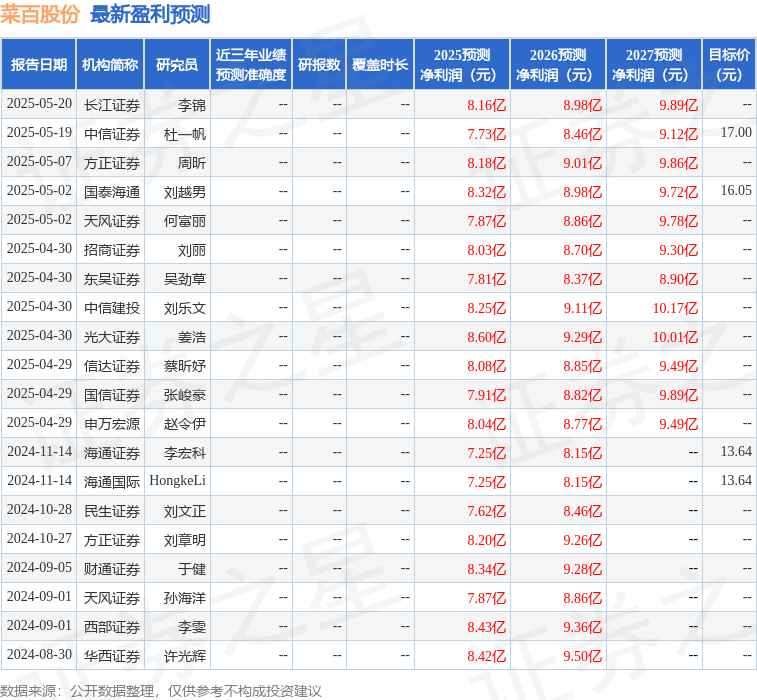757x700 pixels.
Task: Click analyst name 刘越男
Action: coord(185,192)
